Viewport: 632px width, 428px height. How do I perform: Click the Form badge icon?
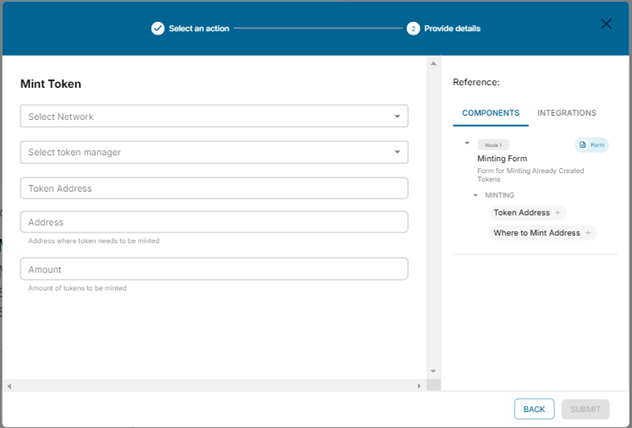coord(582,145)
